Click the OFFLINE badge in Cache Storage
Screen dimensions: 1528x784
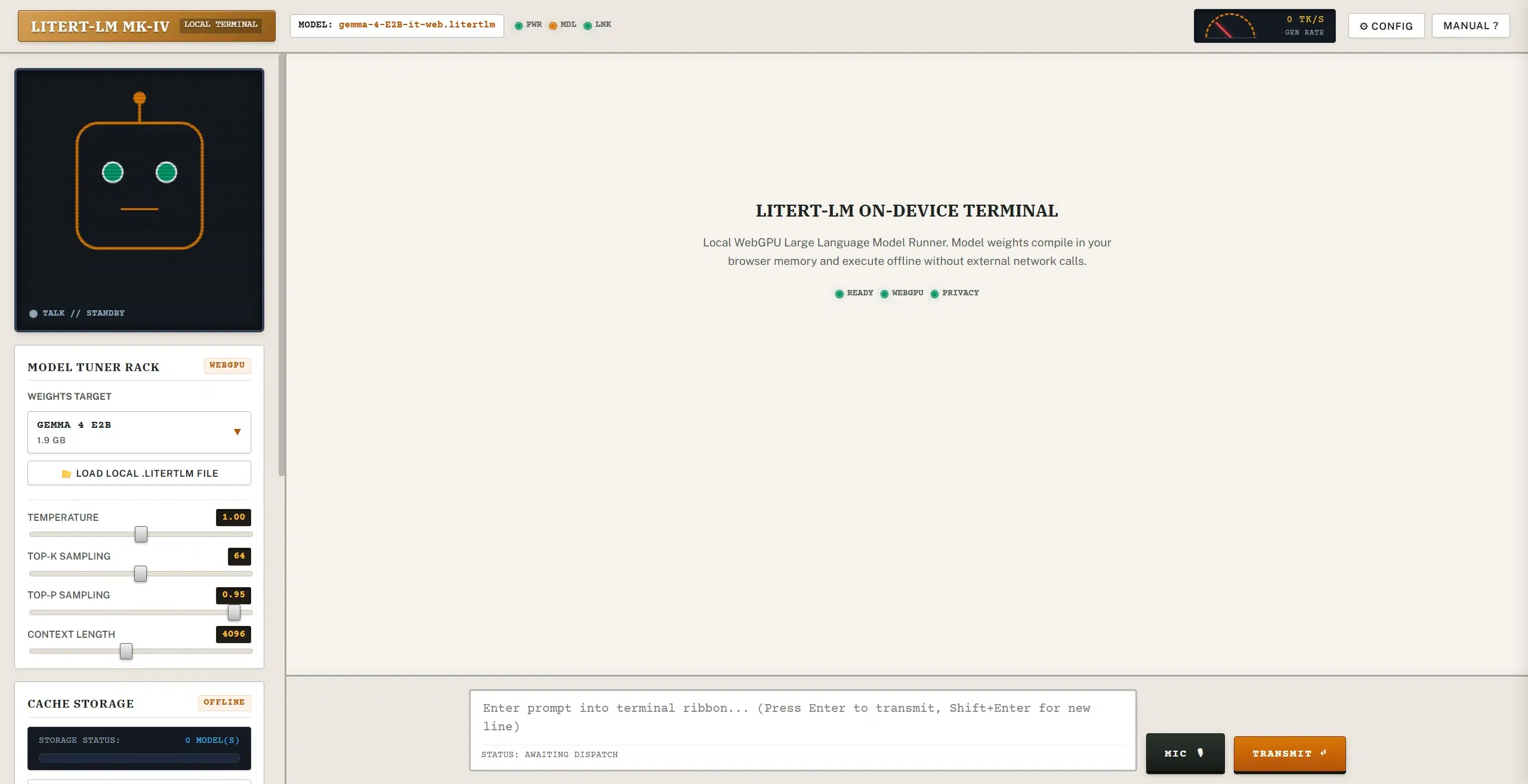(224, 702)
